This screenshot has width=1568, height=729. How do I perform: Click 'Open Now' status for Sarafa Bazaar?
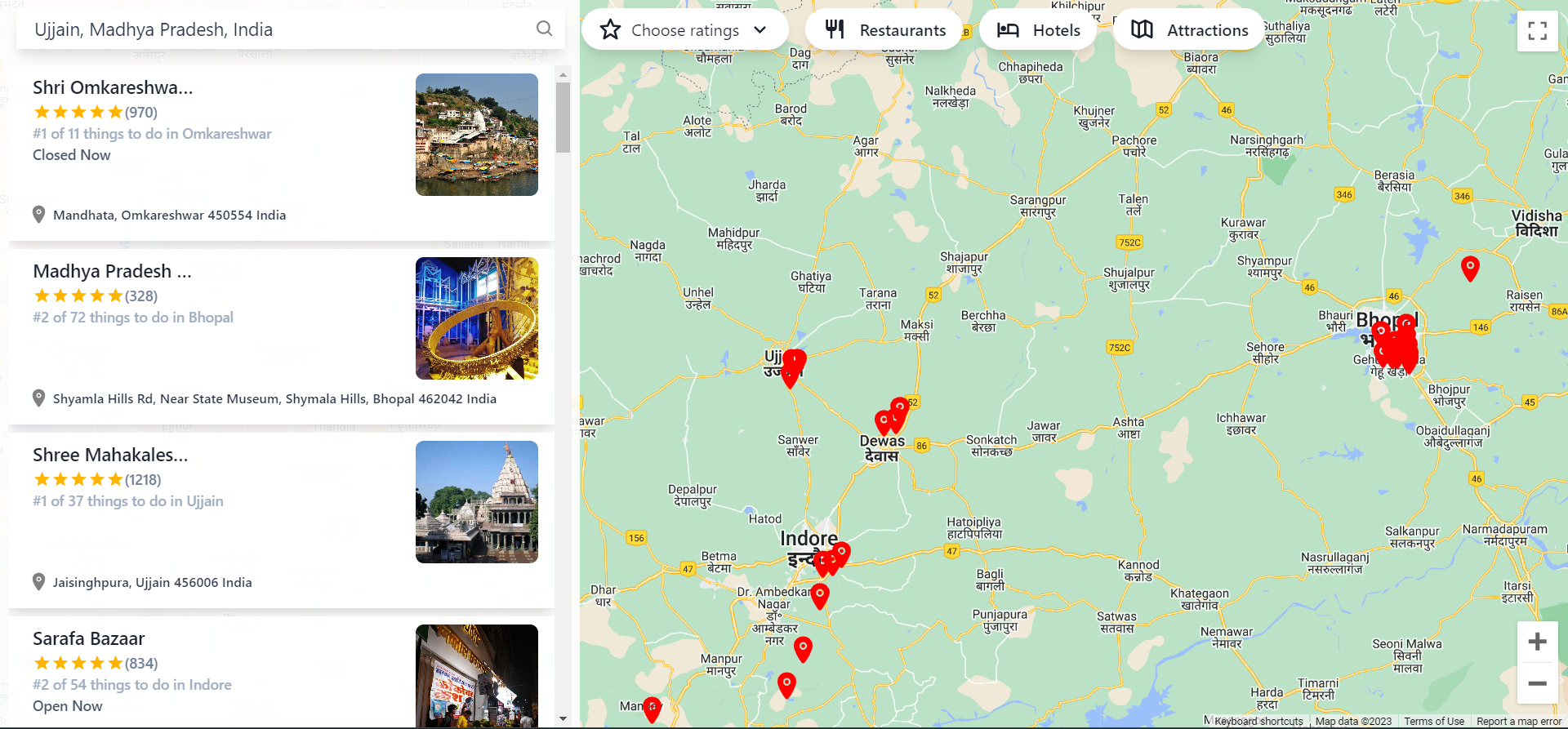[68, 706]
